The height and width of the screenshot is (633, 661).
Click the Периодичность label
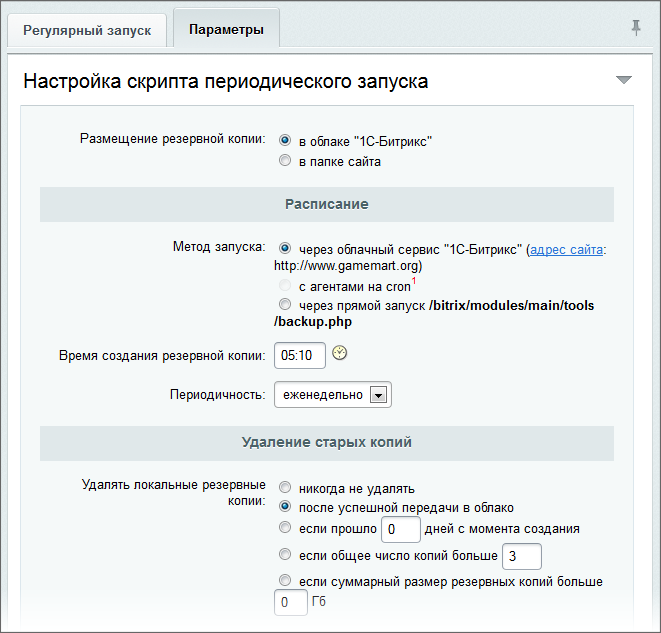[x=218, y=394]
